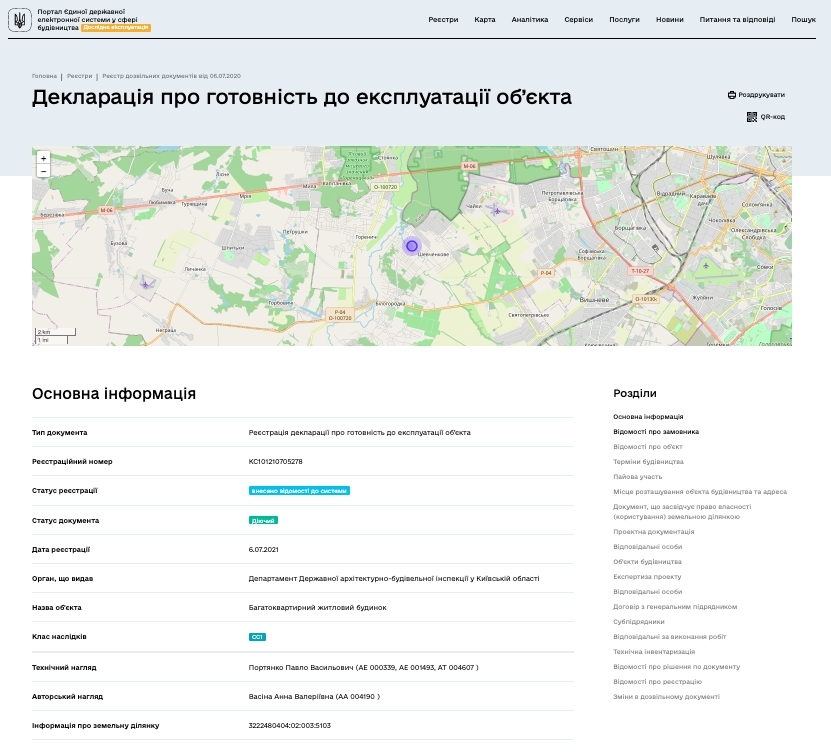Click the document type value text

[359, 433]
